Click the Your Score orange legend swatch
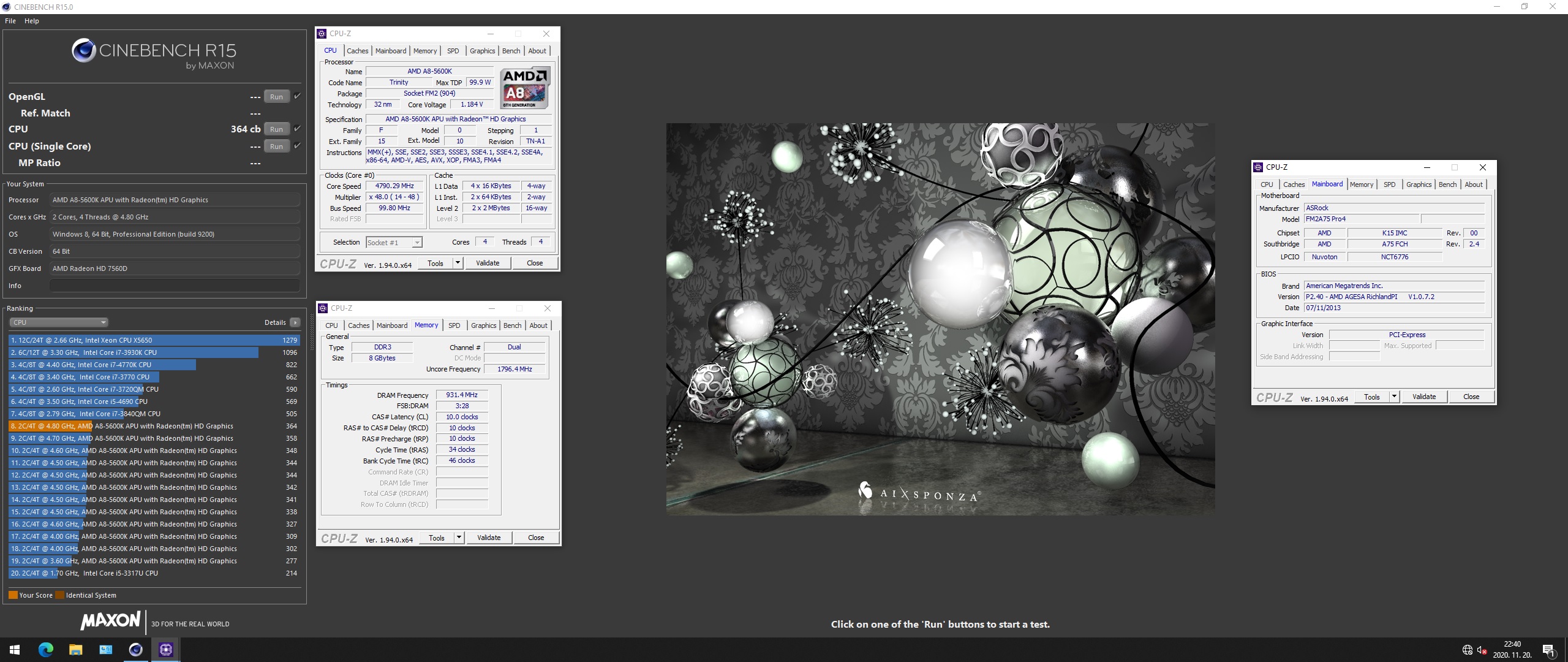The width and height of the screenshot is (1568, 662). [x=13, y=595]
